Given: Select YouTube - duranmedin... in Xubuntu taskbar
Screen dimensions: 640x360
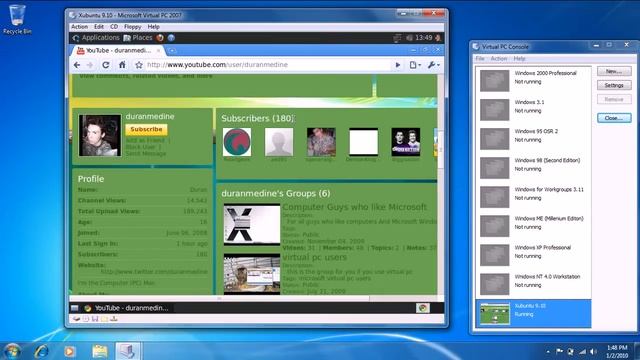Looking at the screenshot, I should (x=127, y=308).
